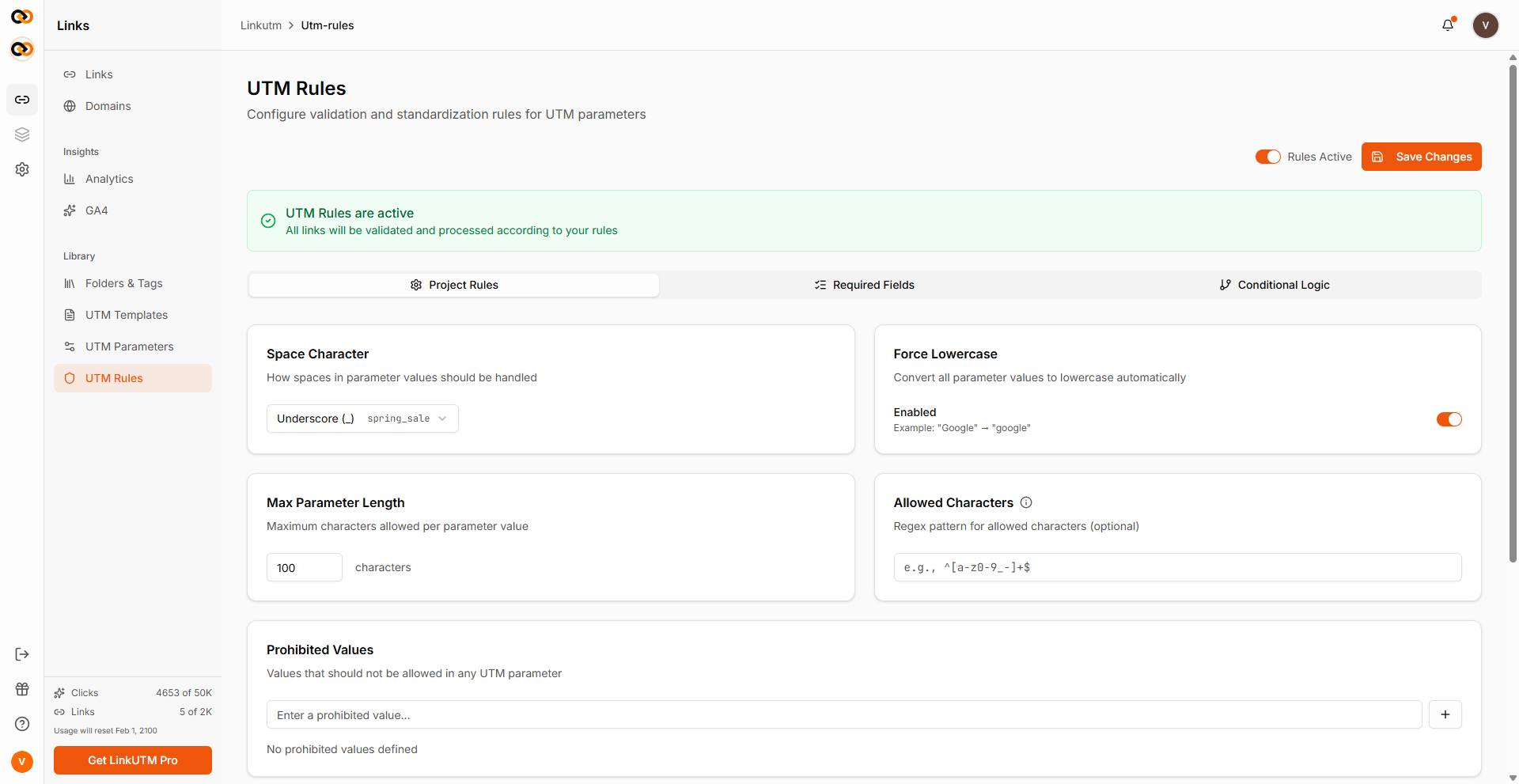Open Folders & Tags library
Viewport: 1519px width, 784px height.
(x=133, y=283)
